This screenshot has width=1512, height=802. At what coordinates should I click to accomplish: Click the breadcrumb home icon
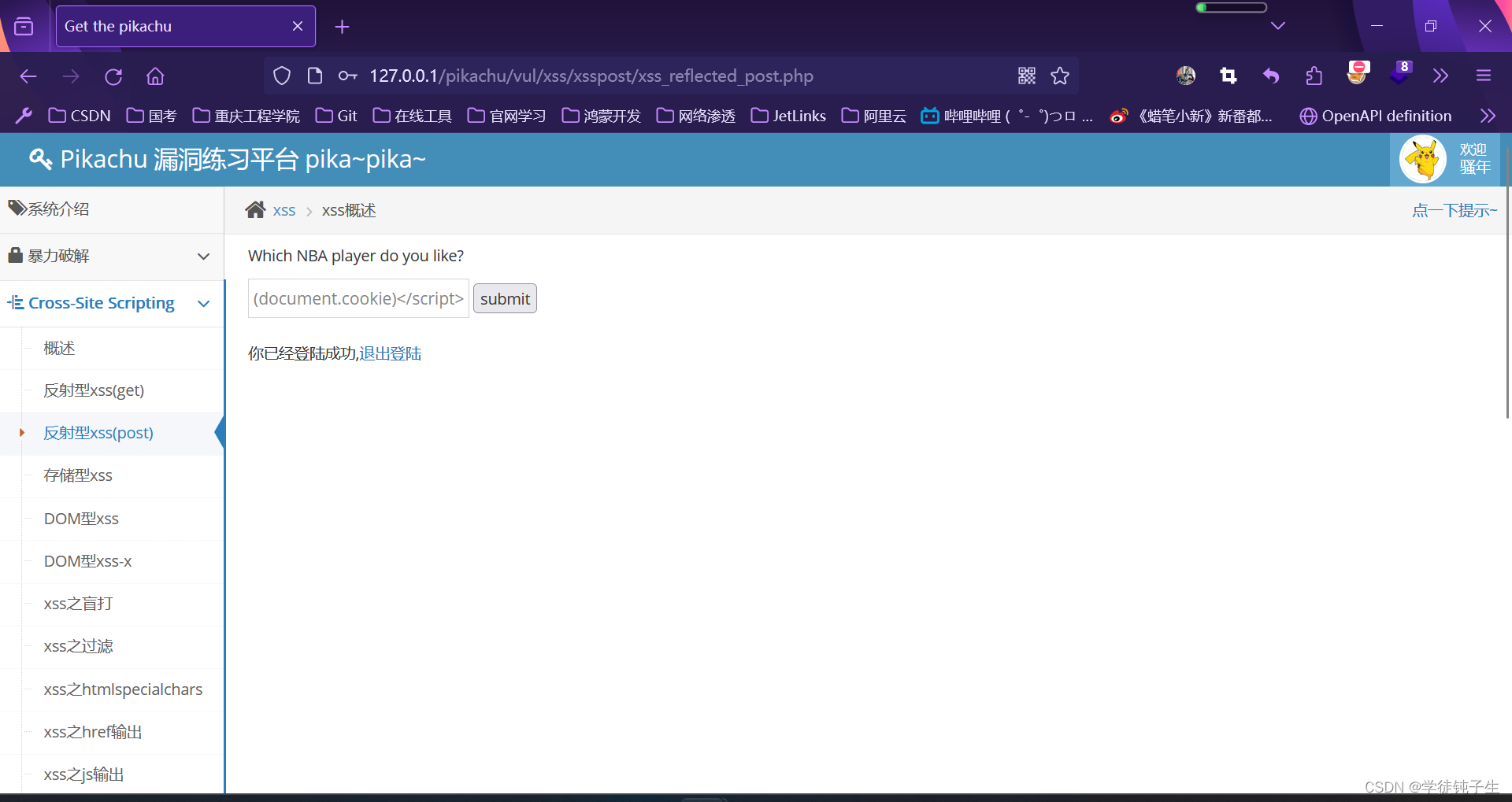point(255,210)
